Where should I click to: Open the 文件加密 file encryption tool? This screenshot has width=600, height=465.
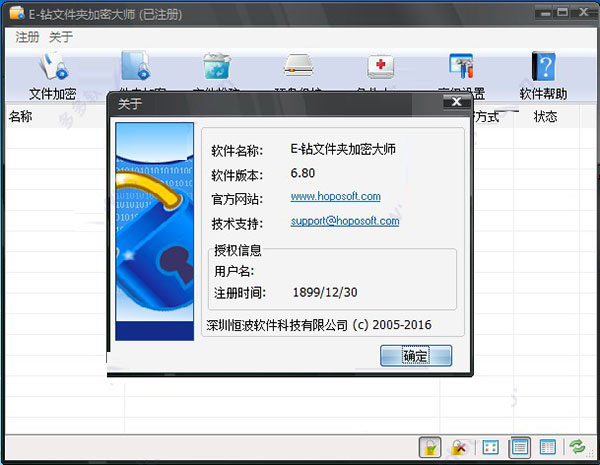click(53, 77)
